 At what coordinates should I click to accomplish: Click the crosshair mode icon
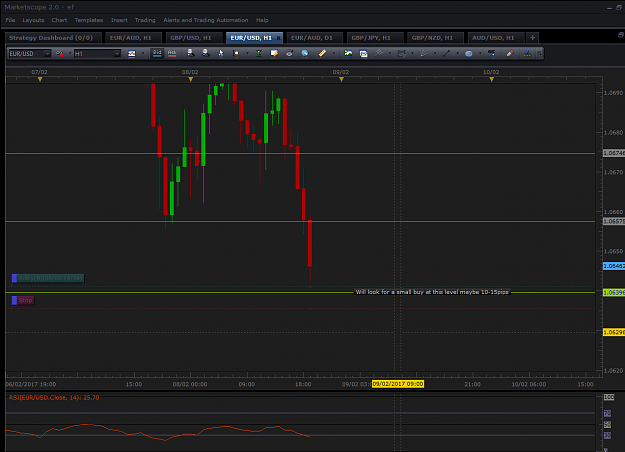pyautogui.click(x=236, y=53)
